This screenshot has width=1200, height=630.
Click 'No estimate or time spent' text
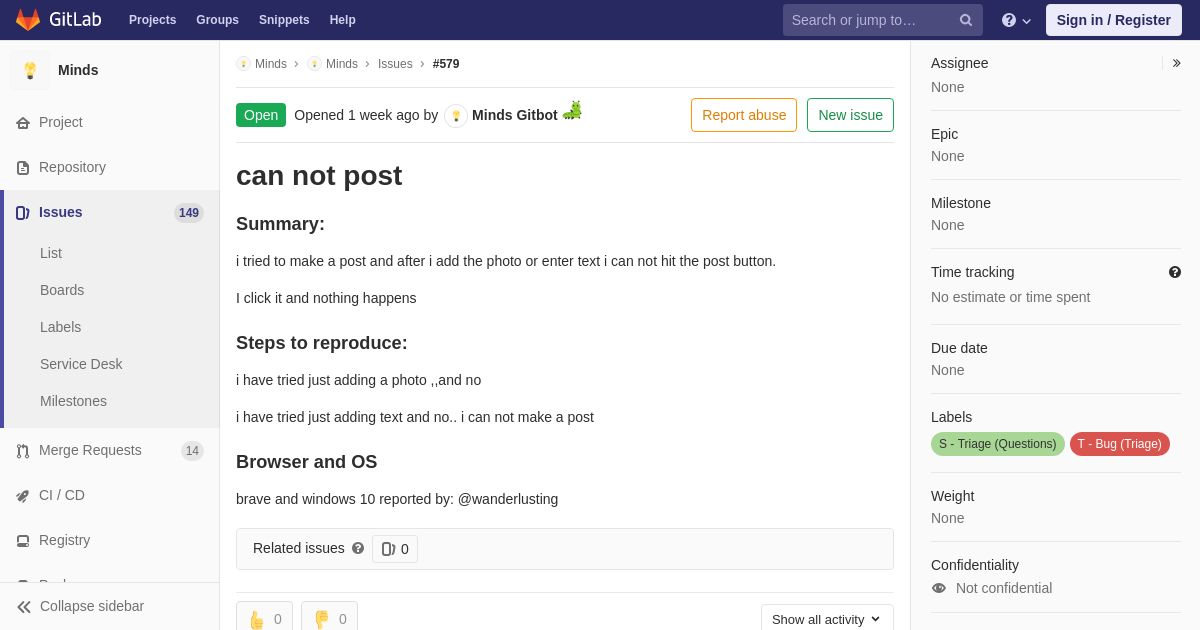tap(1010, 297)
